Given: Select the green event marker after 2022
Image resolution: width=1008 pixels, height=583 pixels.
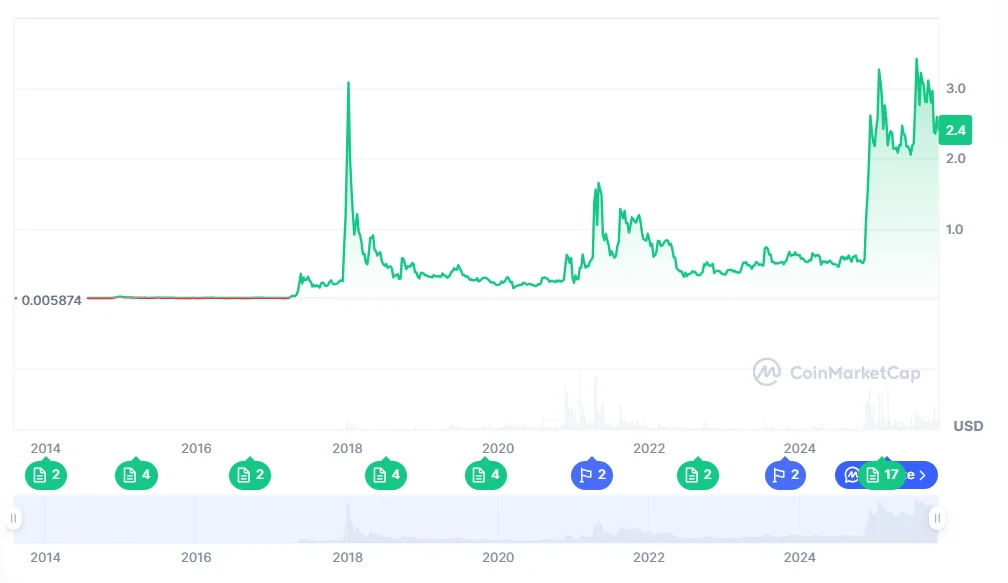Looking at the screenshot, I should pos(698,475).
